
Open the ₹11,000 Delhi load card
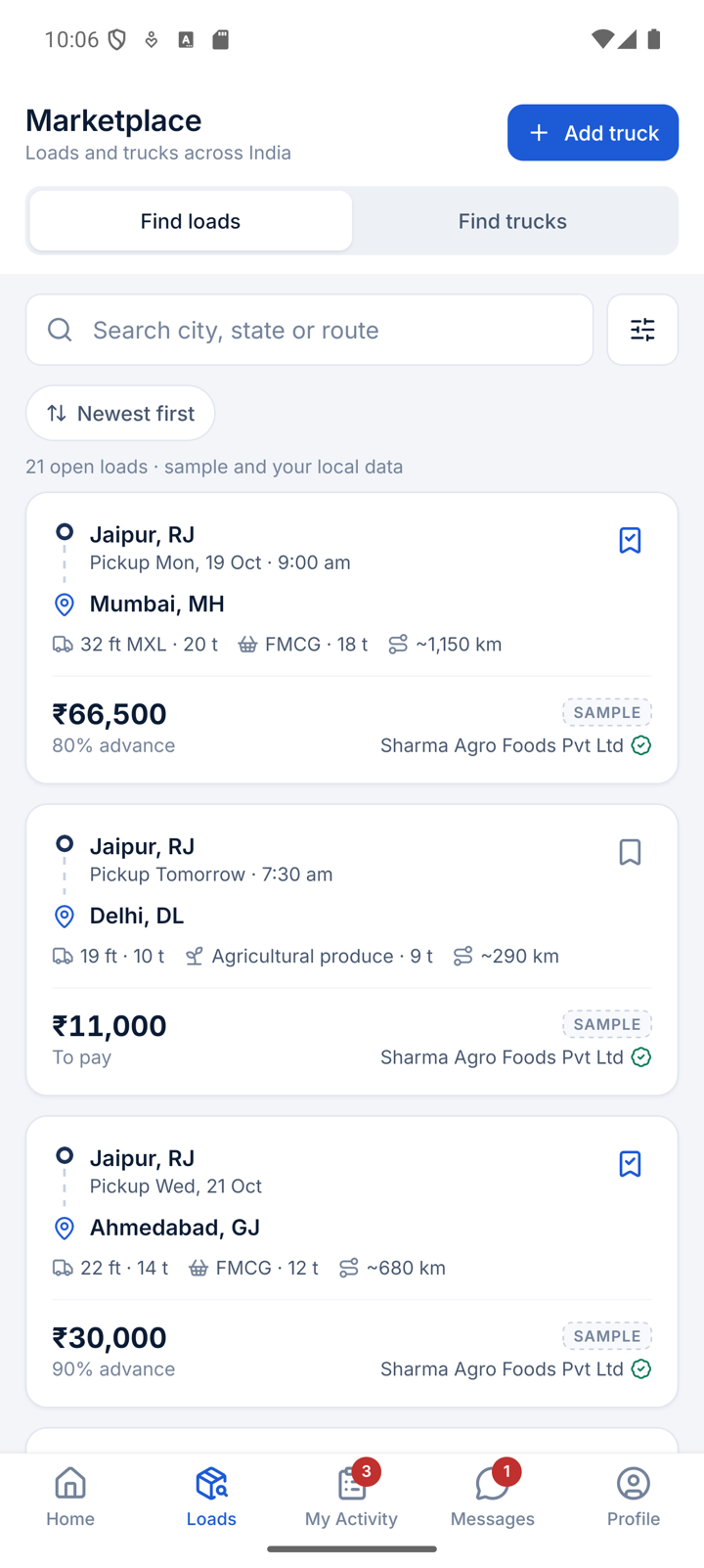pos(352,950)
